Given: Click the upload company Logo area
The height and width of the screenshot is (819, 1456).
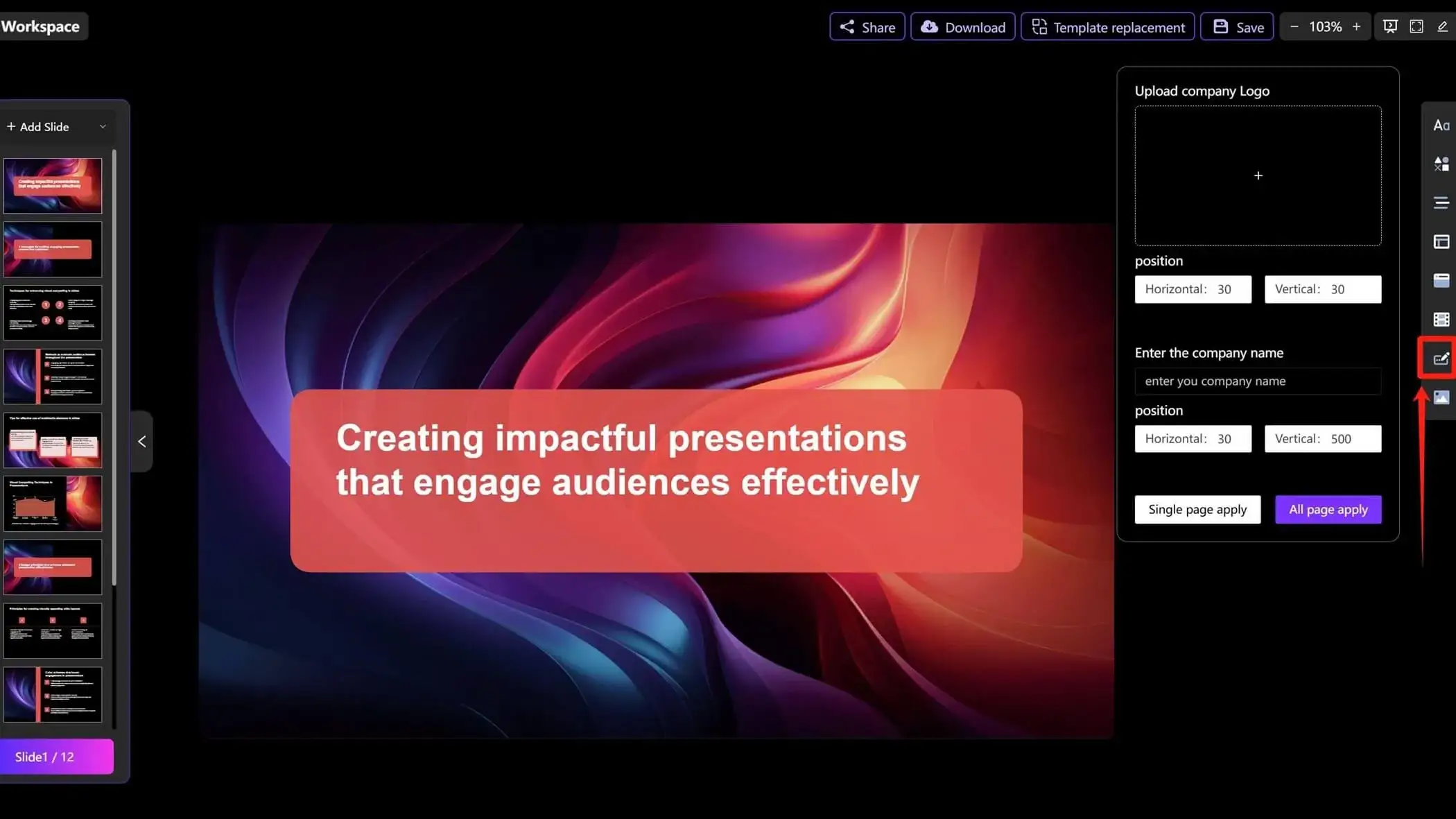Looking at the screenshot, I should (1258, 175).
